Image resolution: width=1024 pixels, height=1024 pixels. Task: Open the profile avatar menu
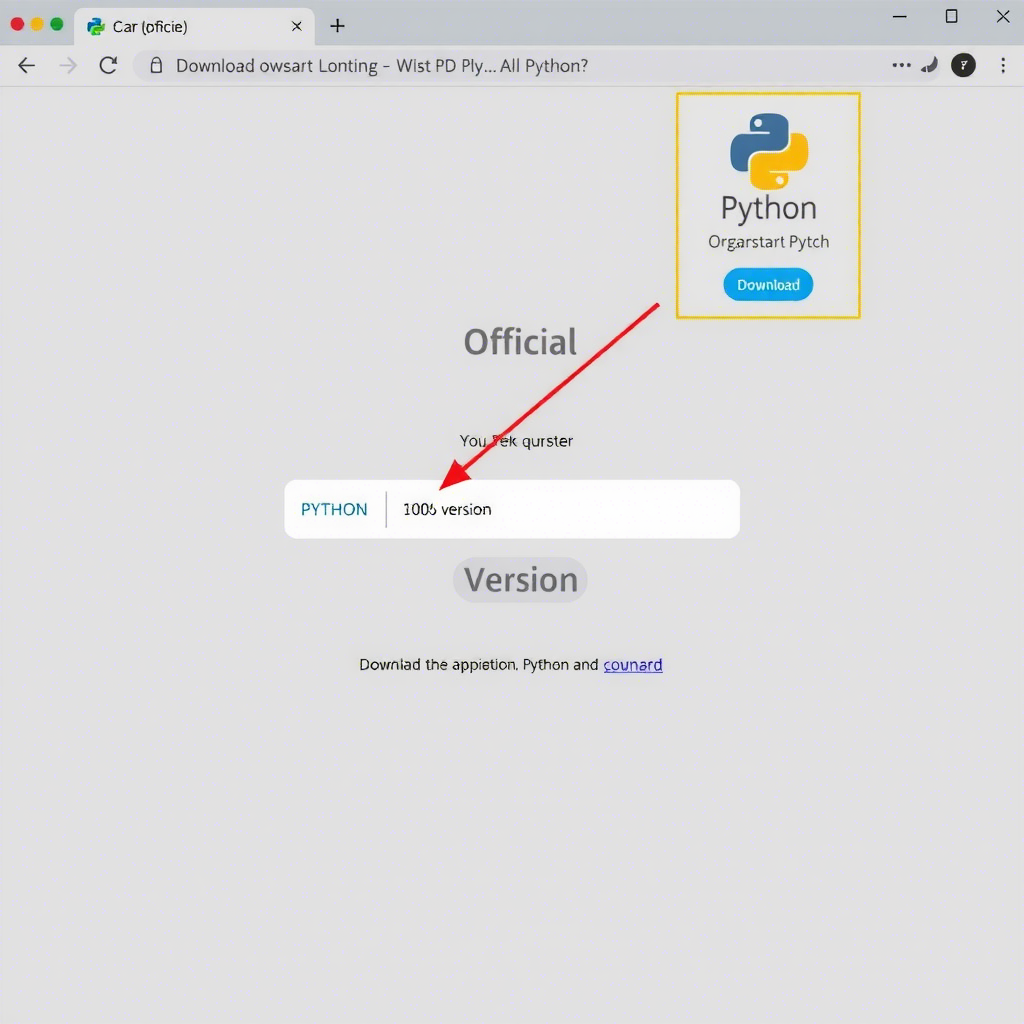(963, 66)
